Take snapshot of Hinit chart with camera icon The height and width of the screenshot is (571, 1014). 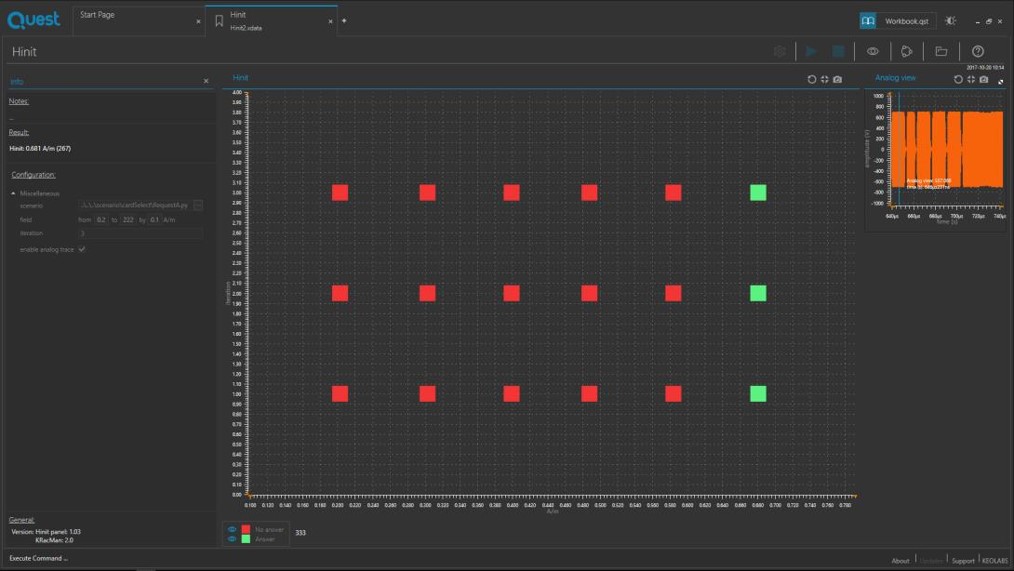click(x=837, y=79)
